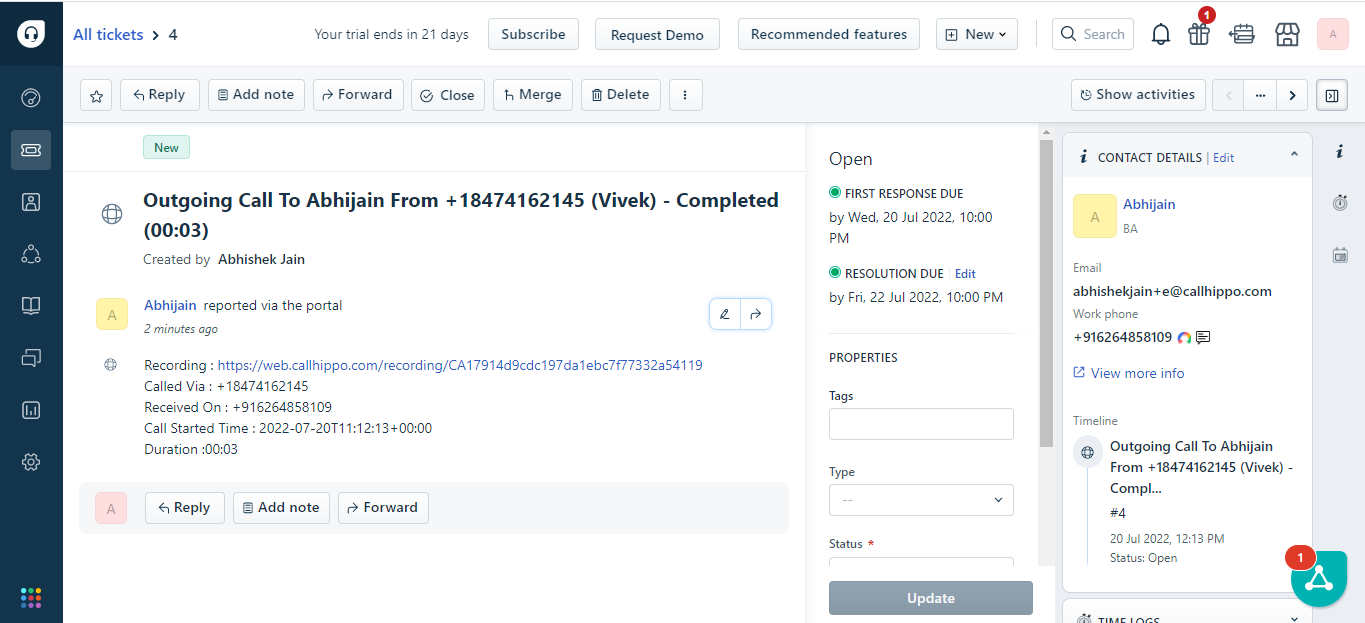
Task: Click the Abhijain contact avatar thumbnail
Action: [1095, 216]
